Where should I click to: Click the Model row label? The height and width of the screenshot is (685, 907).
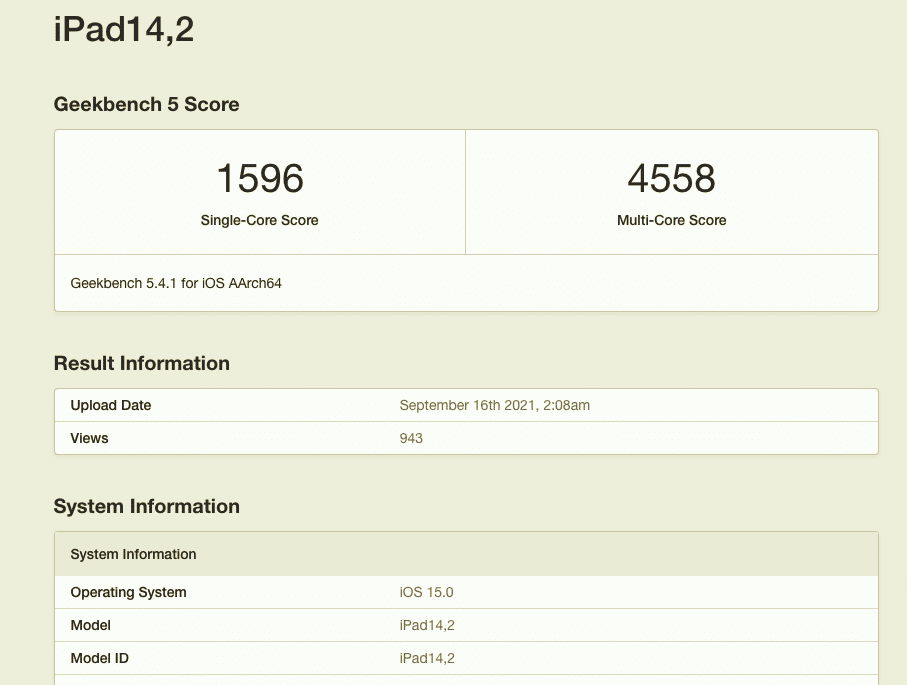pyautogui.click(x=90, y=625)
